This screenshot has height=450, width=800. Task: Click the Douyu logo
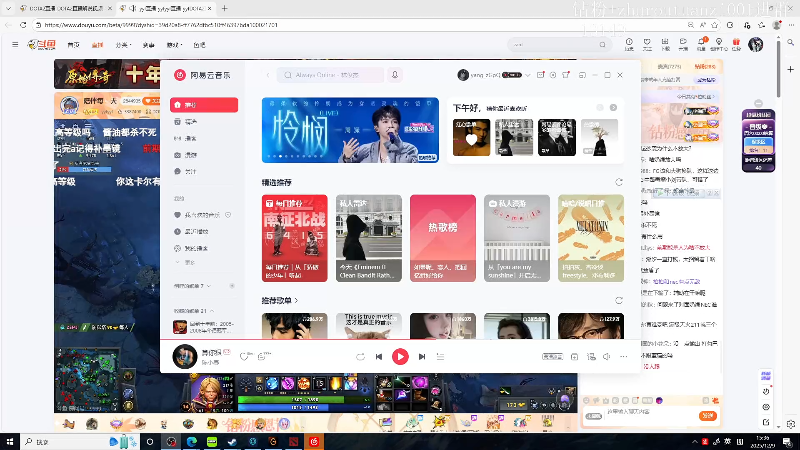[42, 45]
